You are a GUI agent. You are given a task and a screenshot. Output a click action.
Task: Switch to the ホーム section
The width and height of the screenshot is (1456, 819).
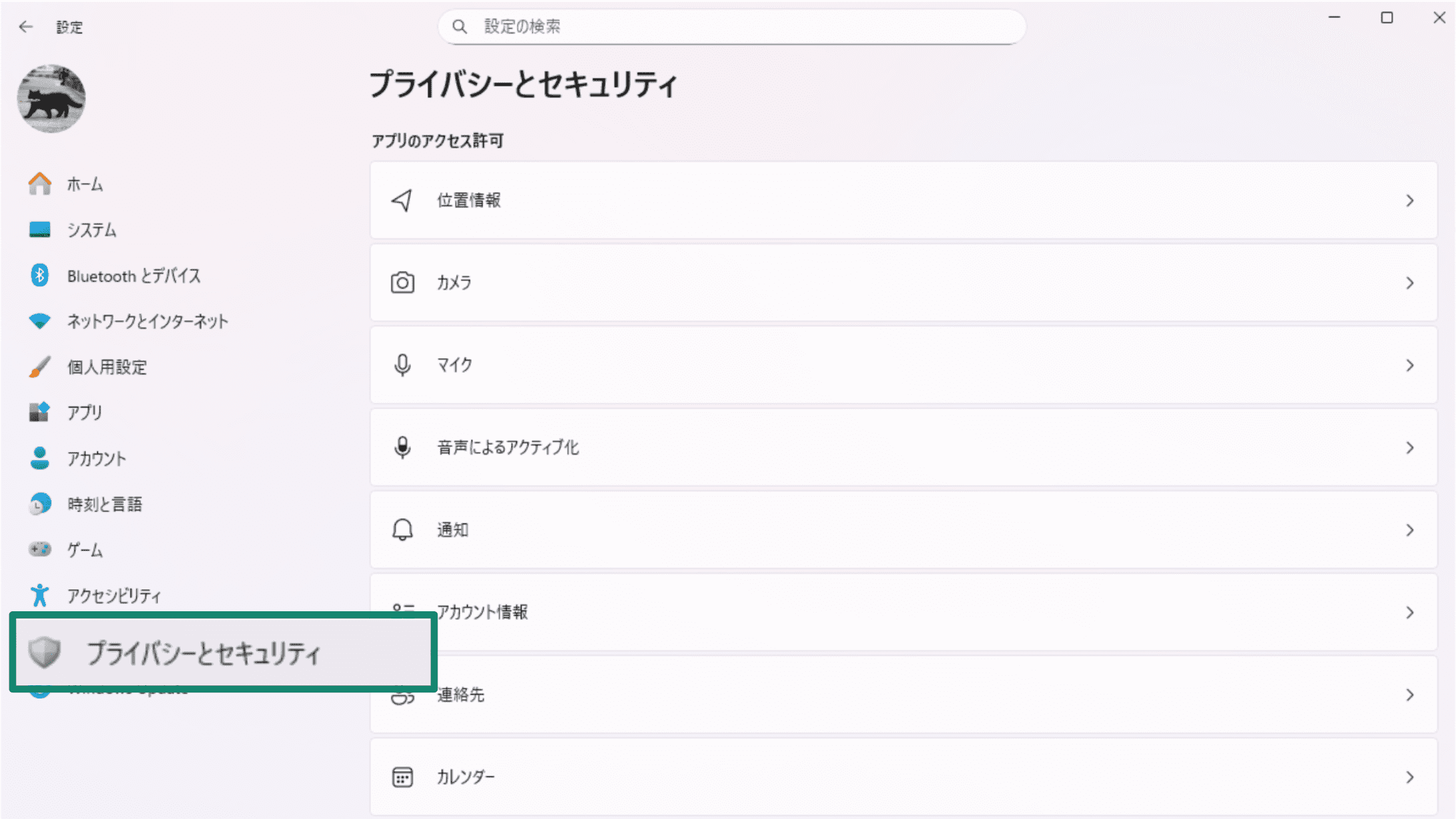[84, 184]
